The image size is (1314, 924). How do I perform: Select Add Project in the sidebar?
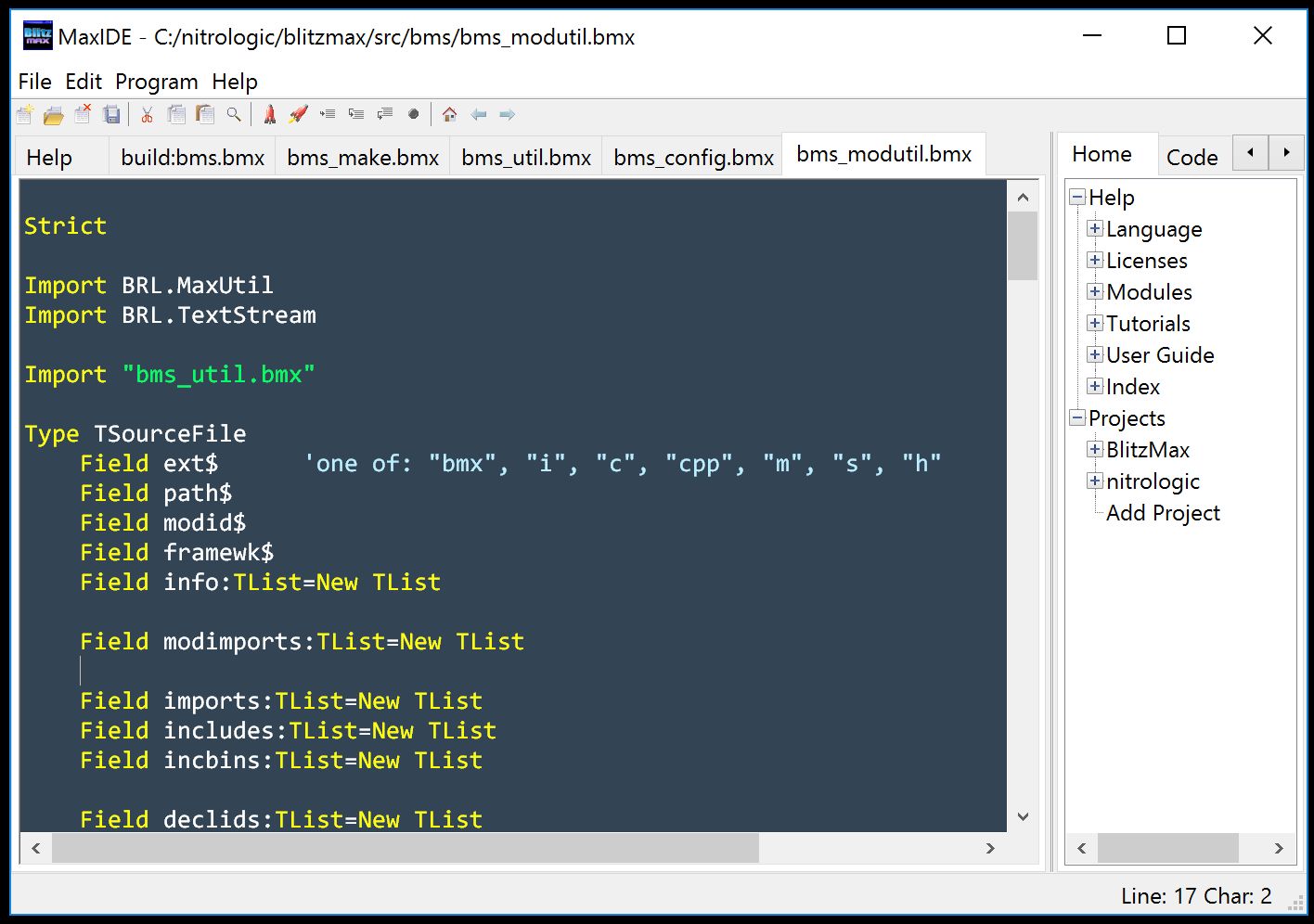coord(1163,512)
